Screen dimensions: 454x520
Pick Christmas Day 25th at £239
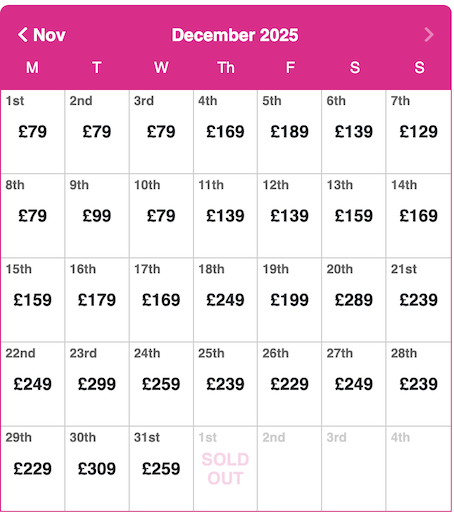point(225,384)
